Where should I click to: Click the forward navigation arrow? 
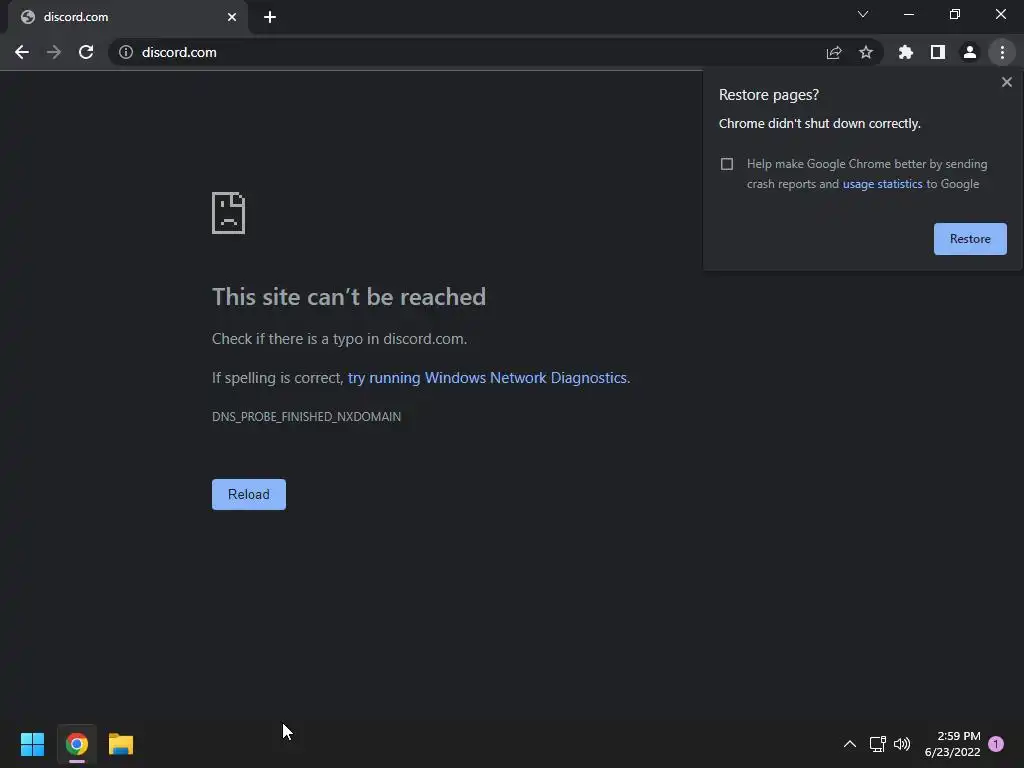pyautogui.click(x=54, y=52)
